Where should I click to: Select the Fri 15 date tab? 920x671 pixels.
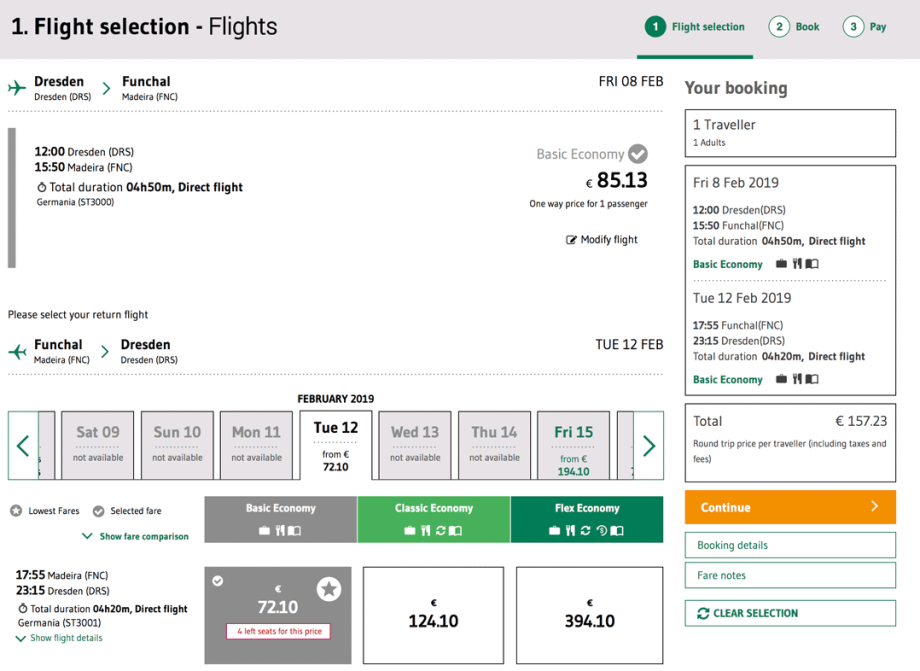573,445
